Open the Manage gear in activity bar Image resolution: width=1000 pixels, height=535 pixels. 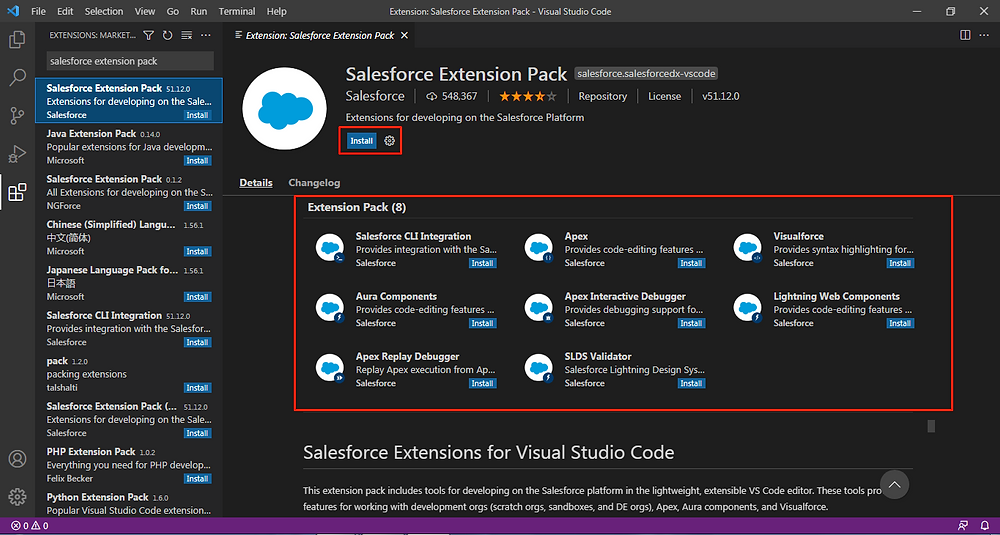pyautogui.click(x=17, y=496)
